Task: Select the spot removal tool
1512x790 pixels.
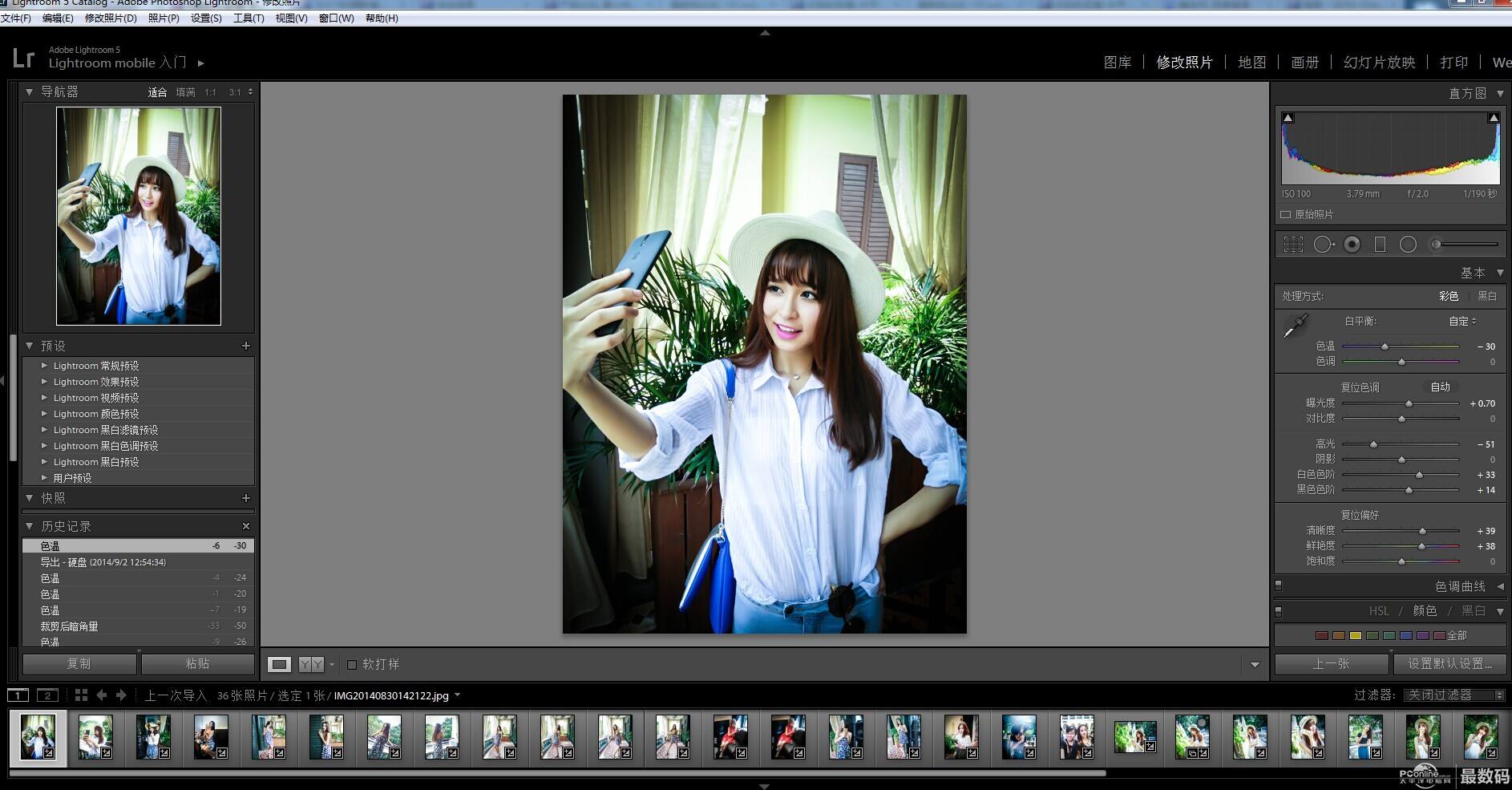Action: click(1323, 245)
